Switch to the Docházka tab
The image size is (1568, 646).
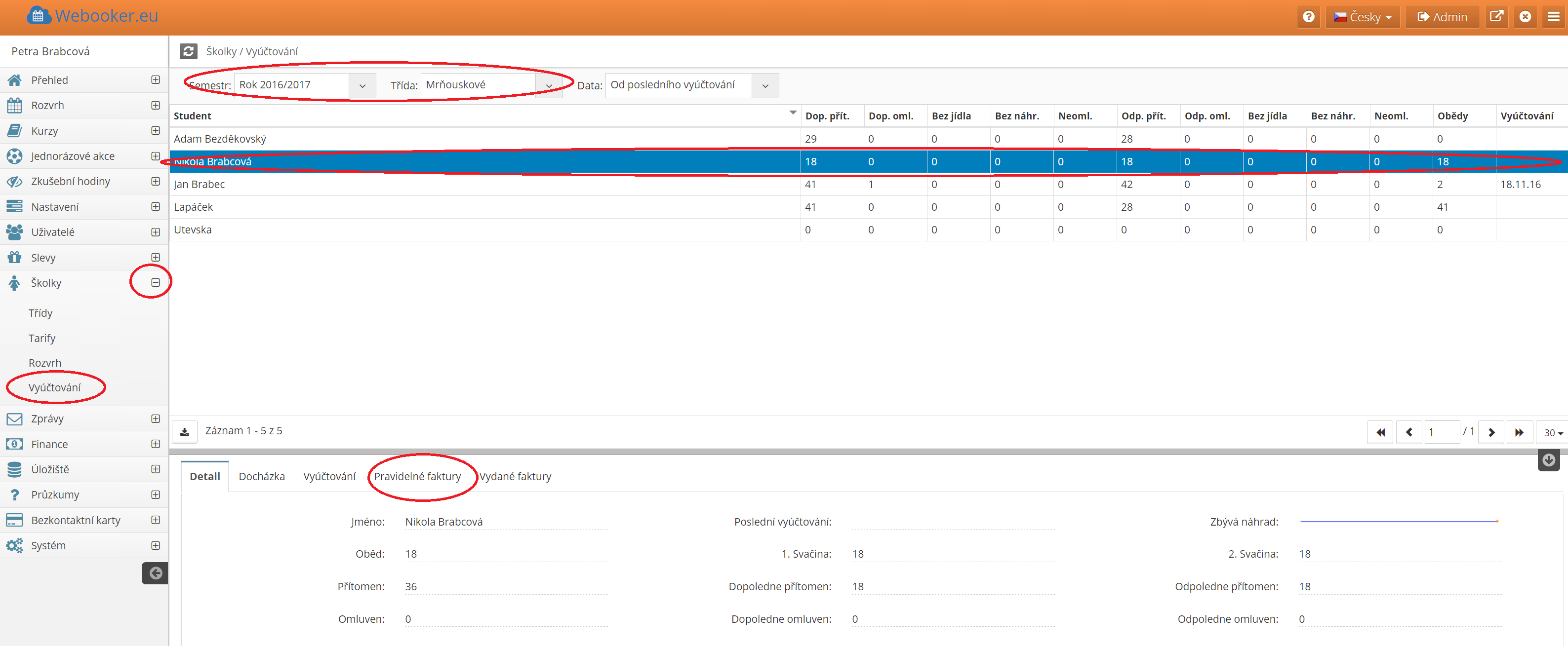click(261, 476)
